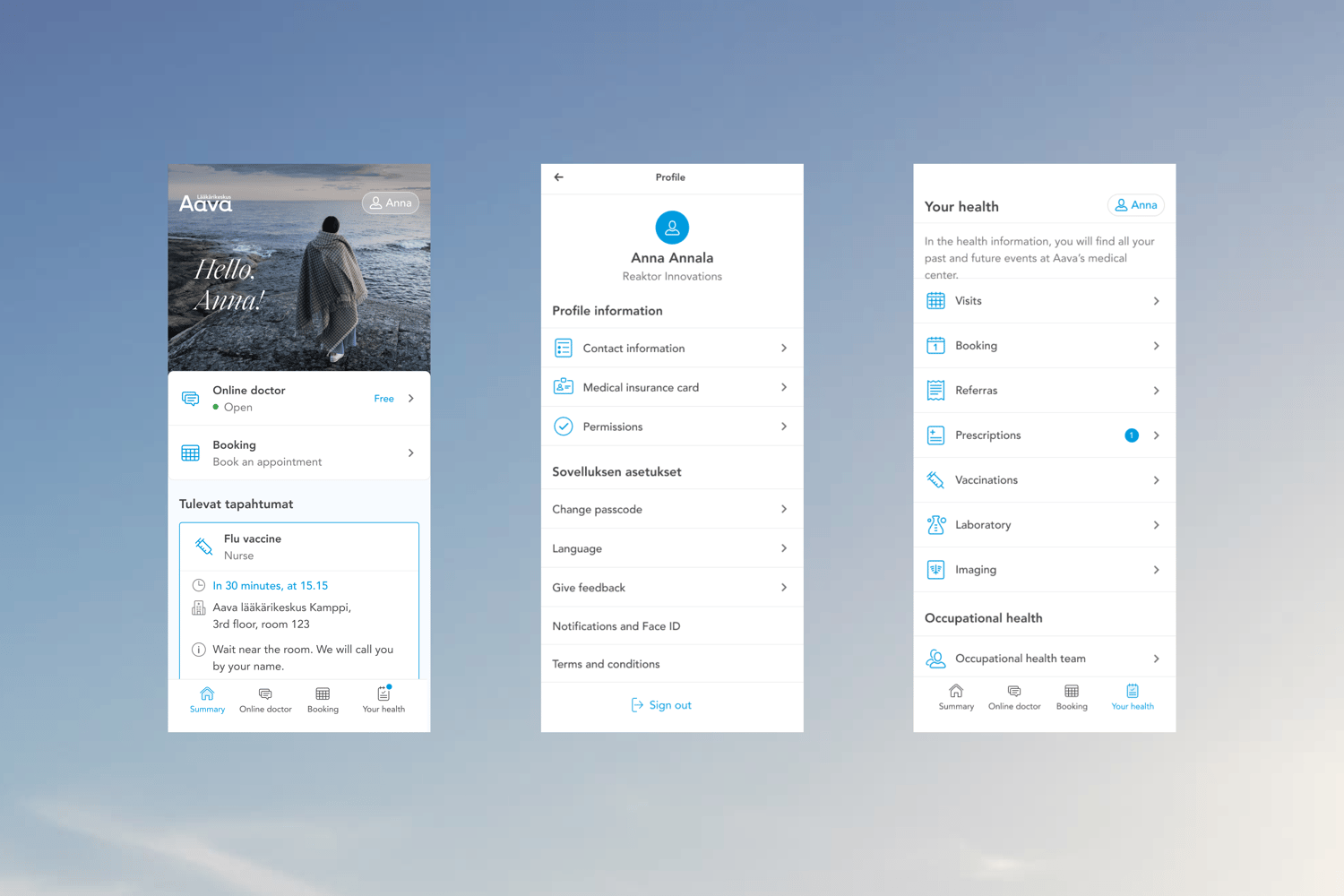Open Referras using its chevron arrow

1156,390
